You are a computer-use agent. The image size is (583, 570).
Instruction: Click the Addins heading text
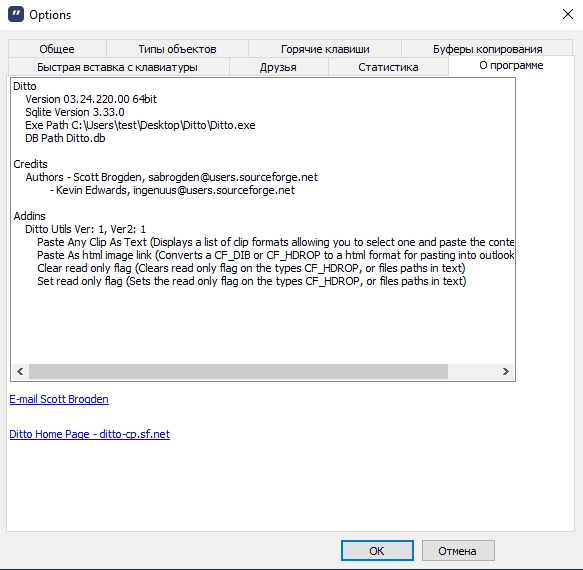[29, 216]
